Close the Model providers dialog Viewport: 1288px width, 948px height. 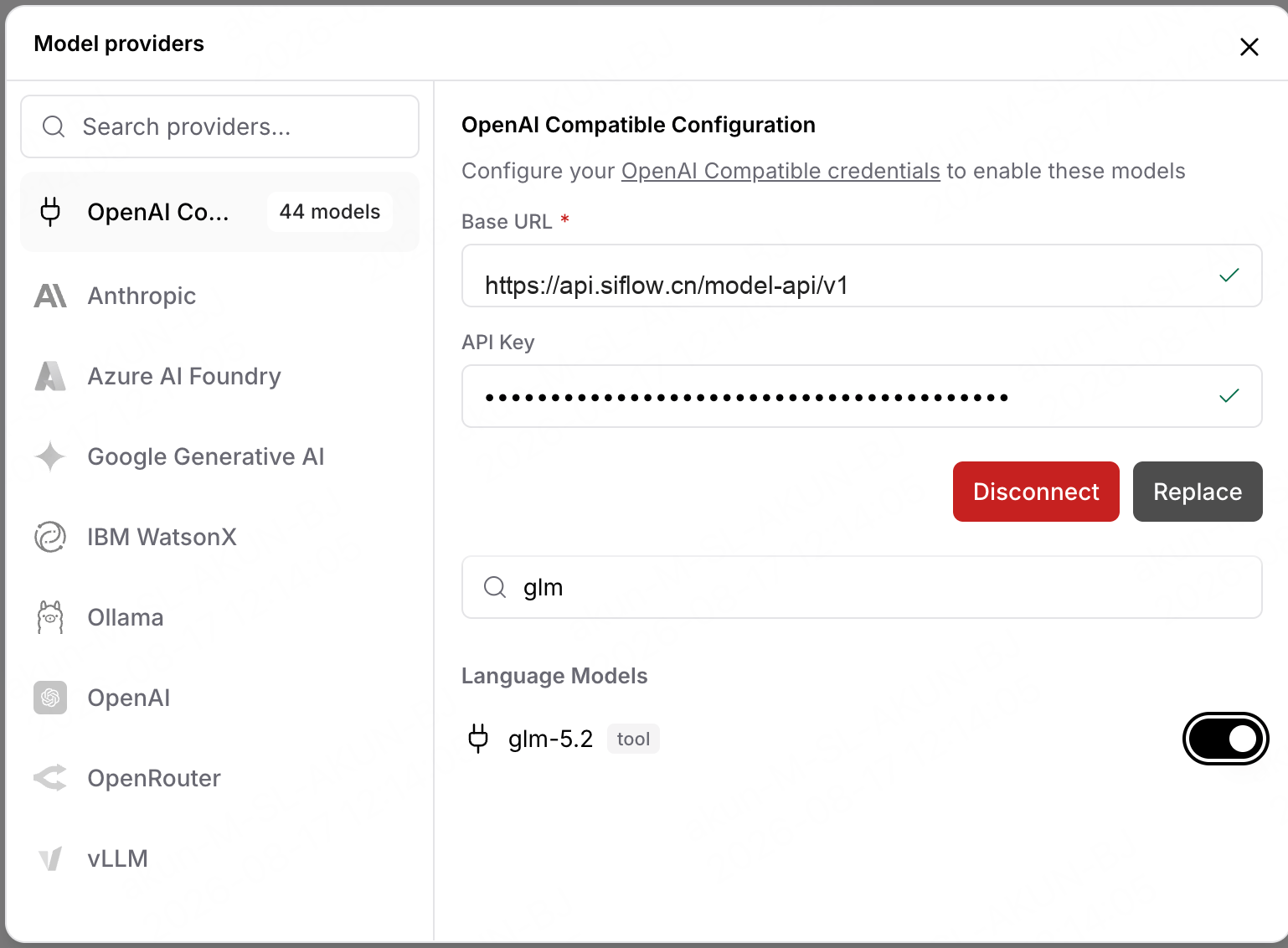(1249, 47)
